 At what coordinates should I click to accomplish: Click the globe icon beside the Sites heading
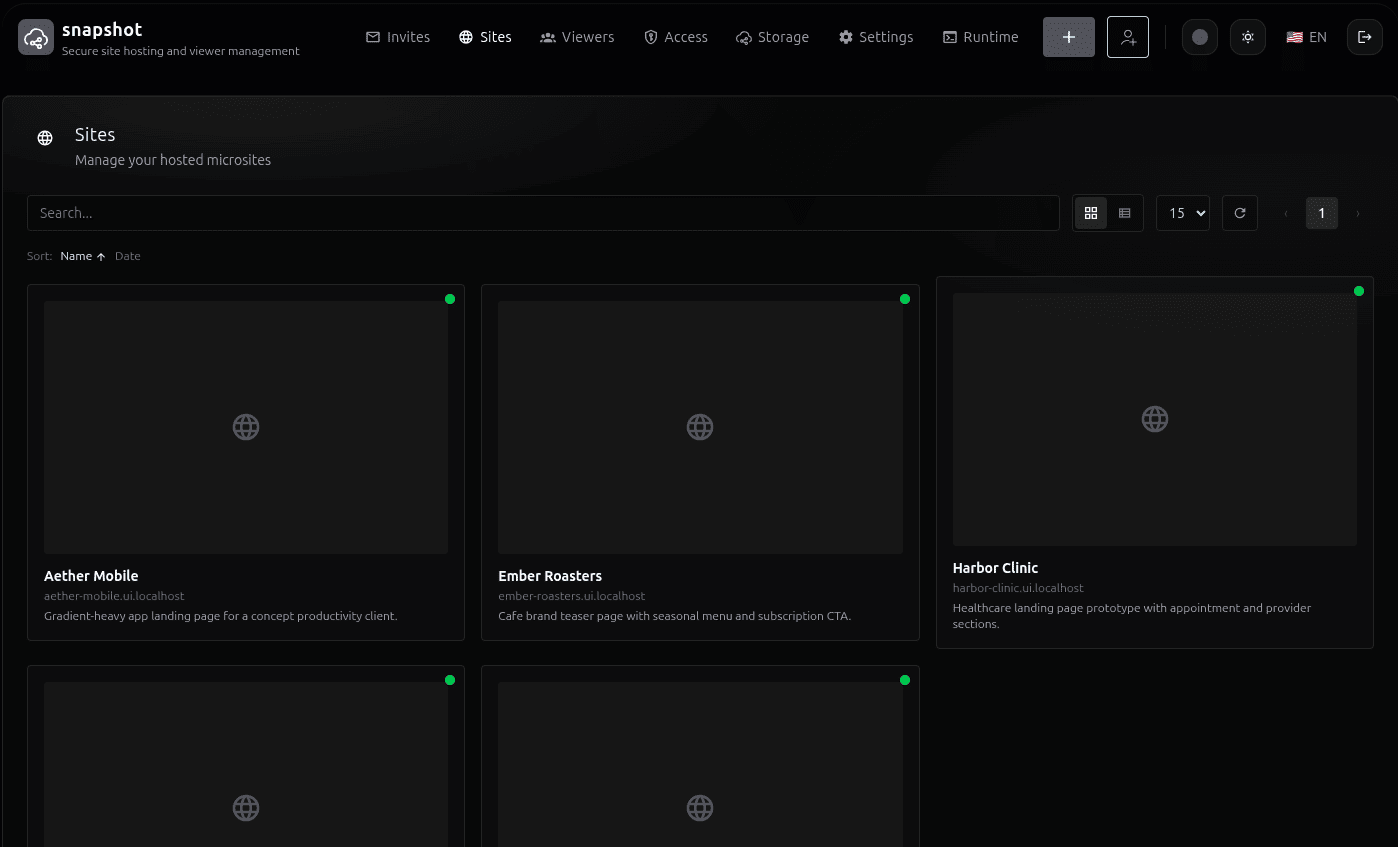(x=45, y=138)
